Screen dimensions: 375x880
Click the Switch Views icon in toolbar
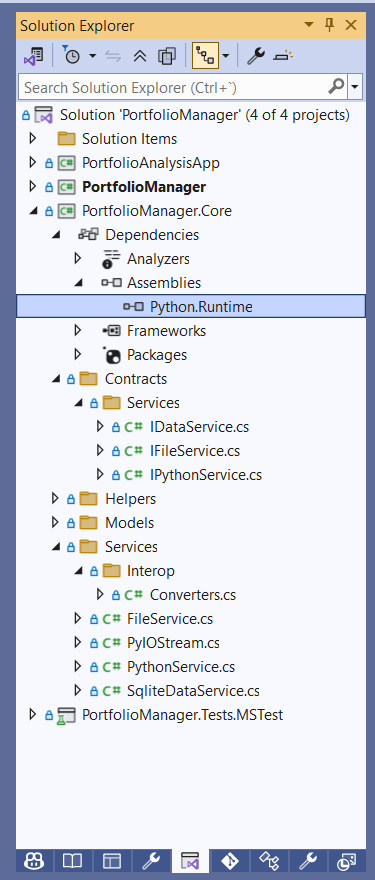[x=33, y=56]
